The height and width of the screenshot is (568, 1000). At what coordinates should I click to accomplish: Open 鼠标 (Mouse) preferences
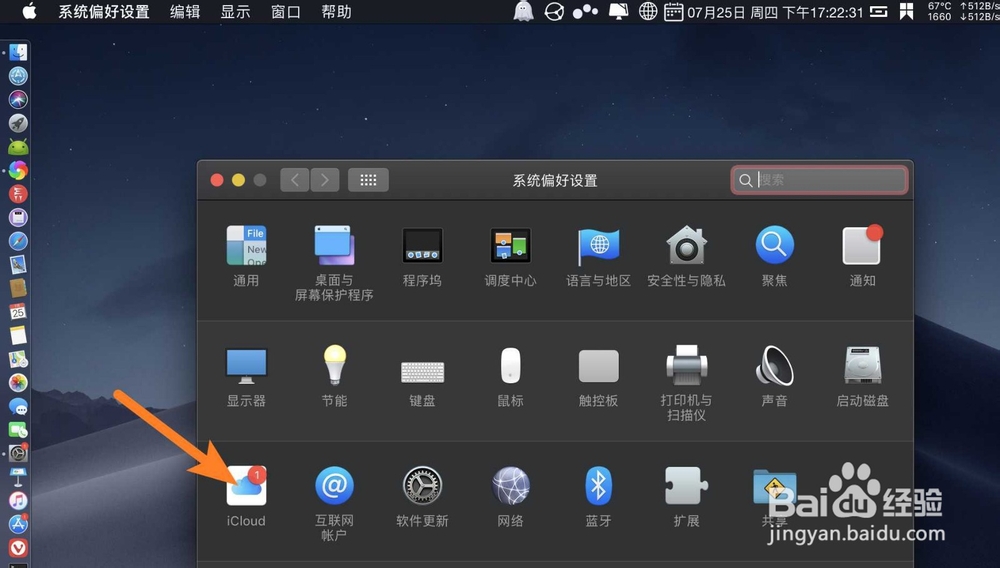[510, 365]
